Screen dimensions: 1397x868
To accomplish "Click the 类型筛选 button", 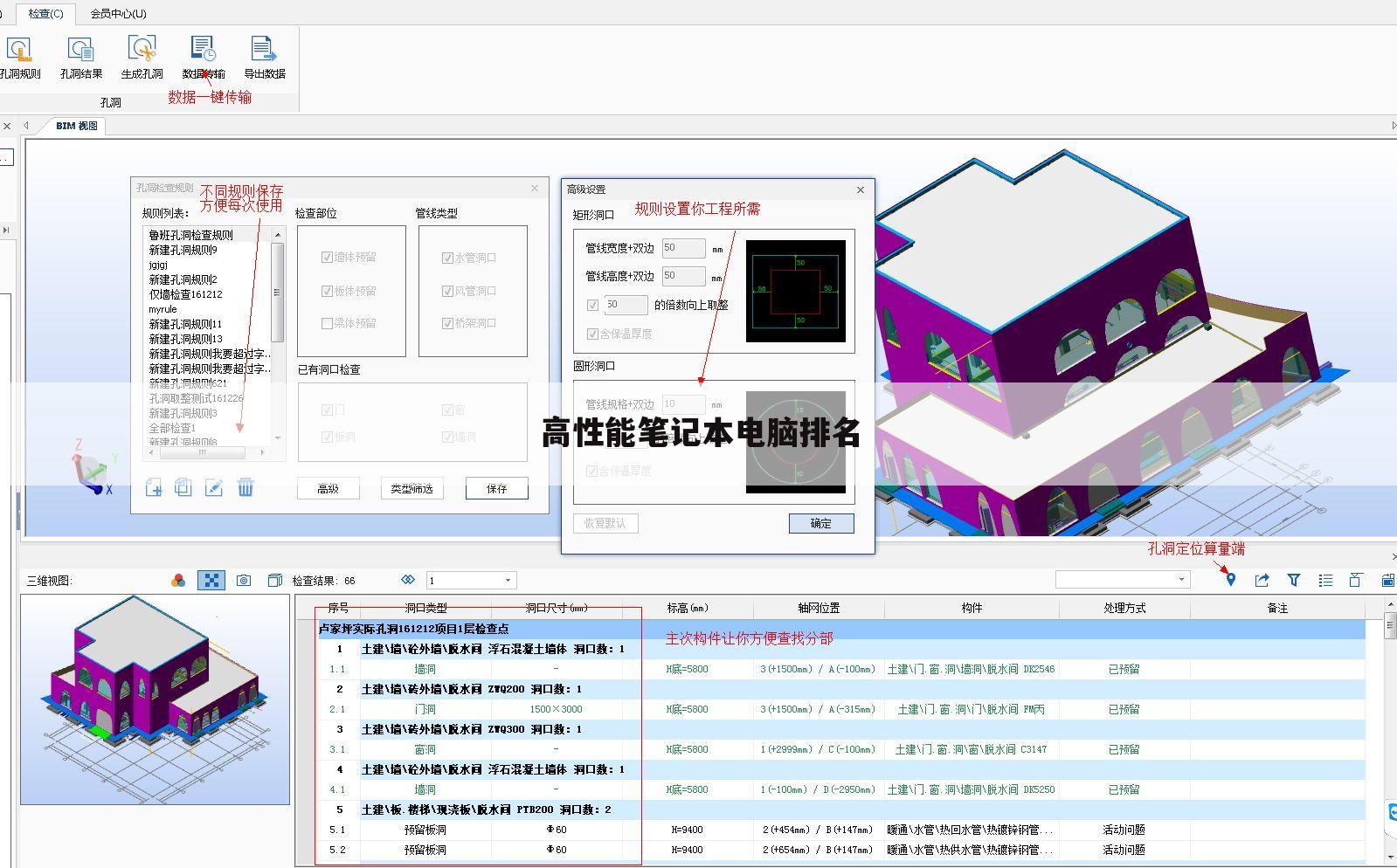I will (x=412, y=489).
